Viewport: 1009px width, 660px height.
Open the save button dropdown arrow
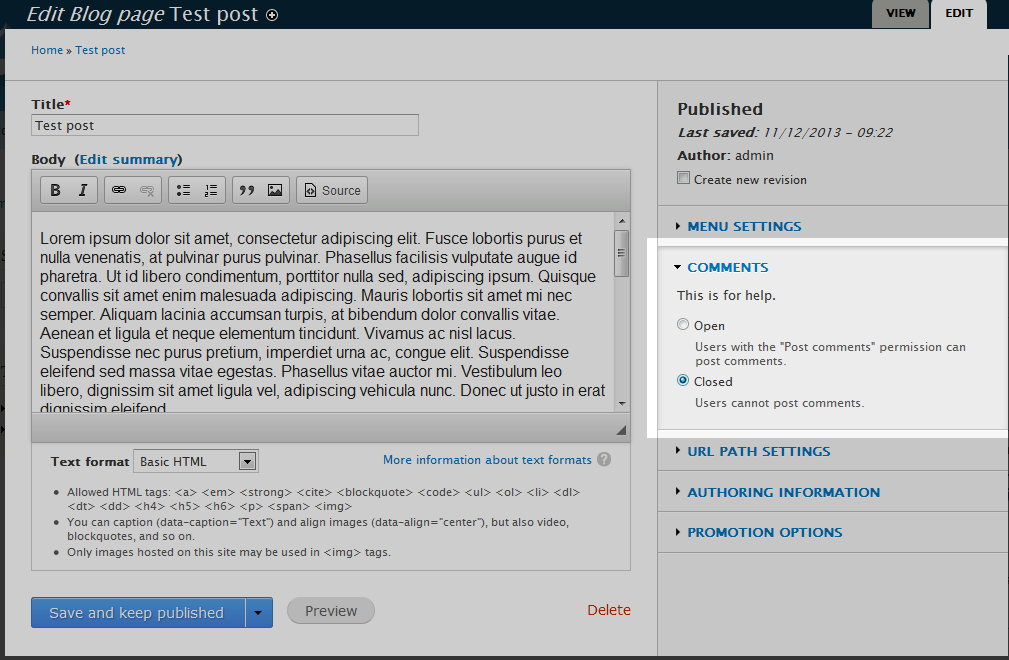(x=259, y=612)
